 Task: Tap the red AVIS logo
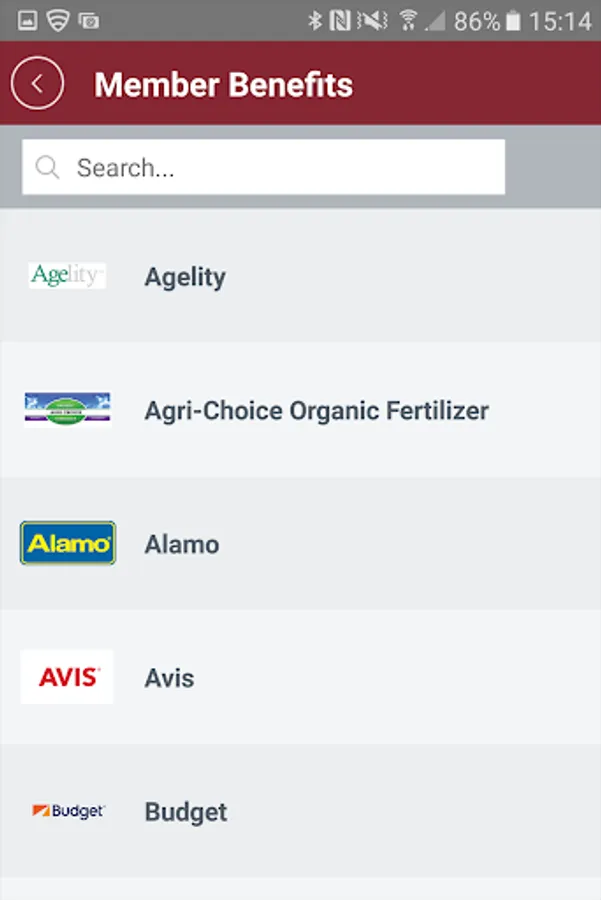point(67,677)
